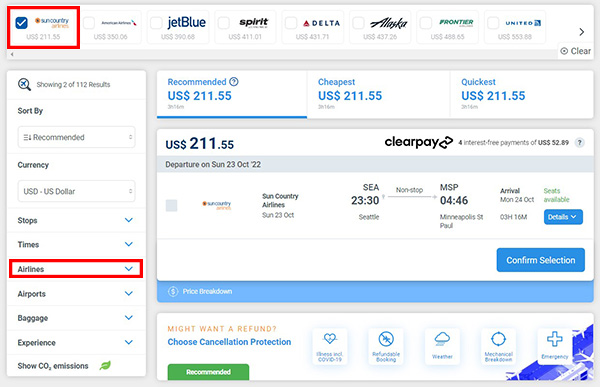Uncheck the Sun Country Airlines checkbox
This screenshot has width=600, height=387.
(21, 23)
